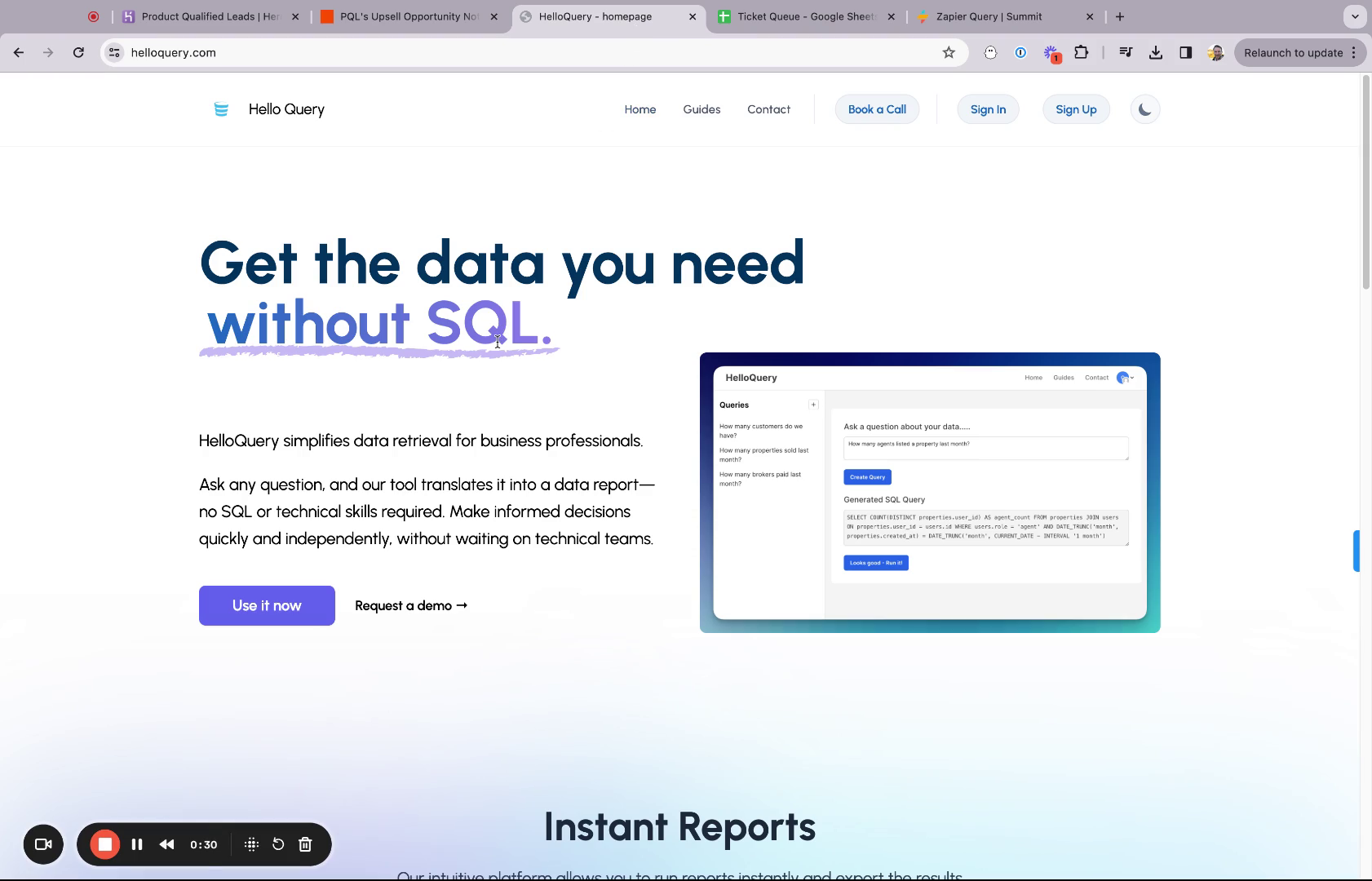Screen dimensions: 1372x881
Task: Click the audio recording indicator on first tab
Action: coord(94,16)
